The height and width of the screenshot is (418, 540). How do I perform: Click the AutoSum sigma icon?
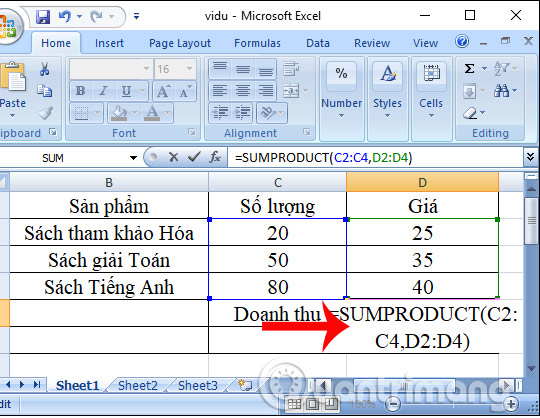(x=469, y=69)
